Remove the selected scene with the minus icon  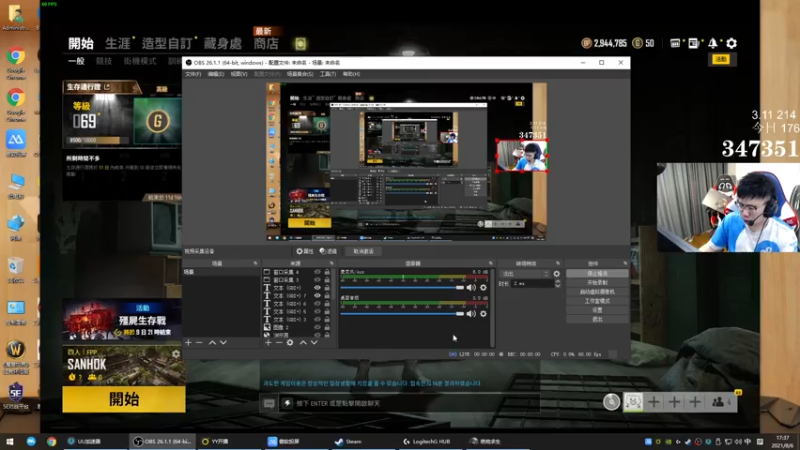pos(199,342)
